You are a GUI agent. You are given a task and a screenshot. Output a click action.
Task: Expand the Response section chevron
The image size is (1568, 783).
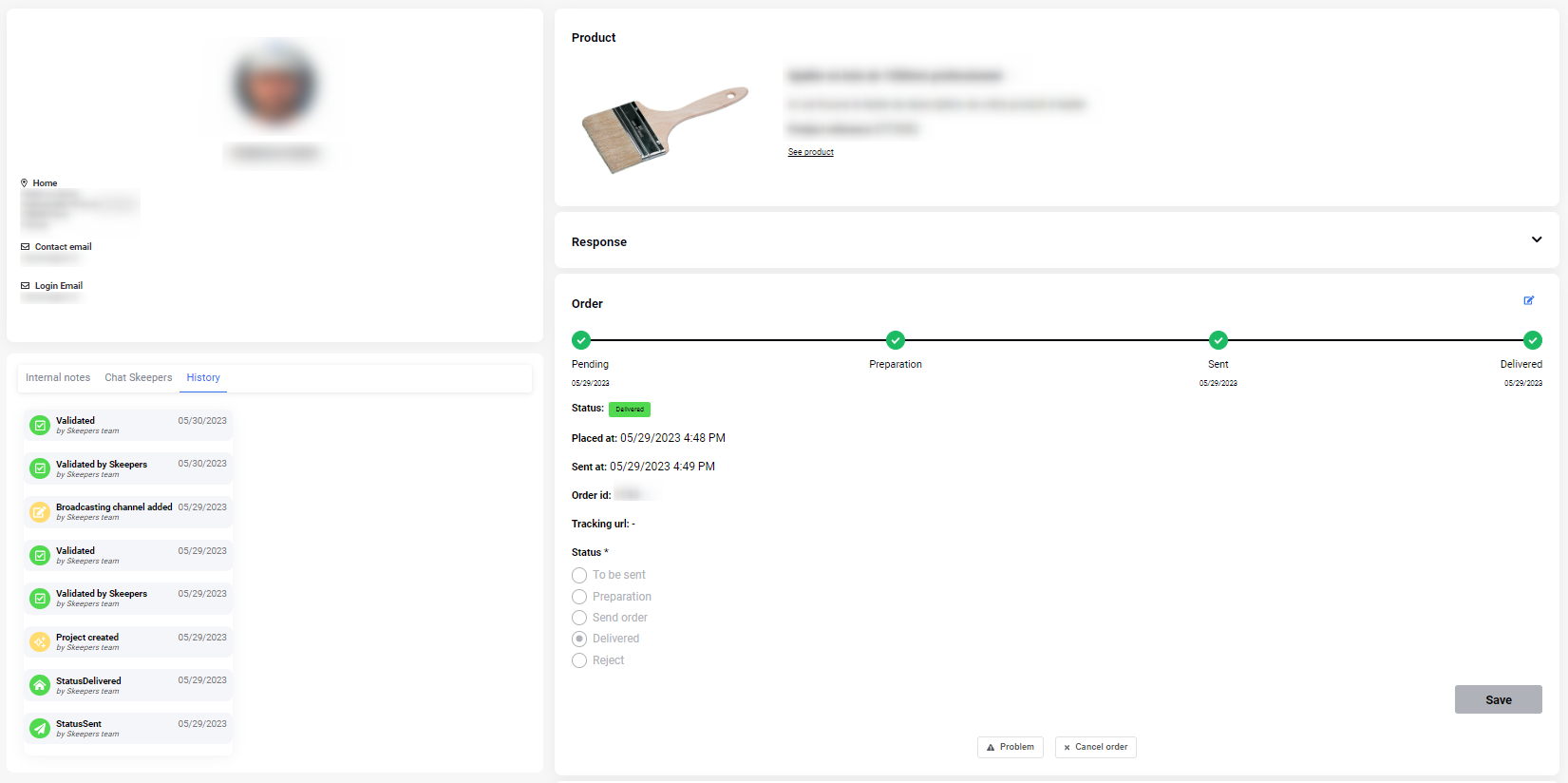pyautogui.click(x=1536, y=240)
